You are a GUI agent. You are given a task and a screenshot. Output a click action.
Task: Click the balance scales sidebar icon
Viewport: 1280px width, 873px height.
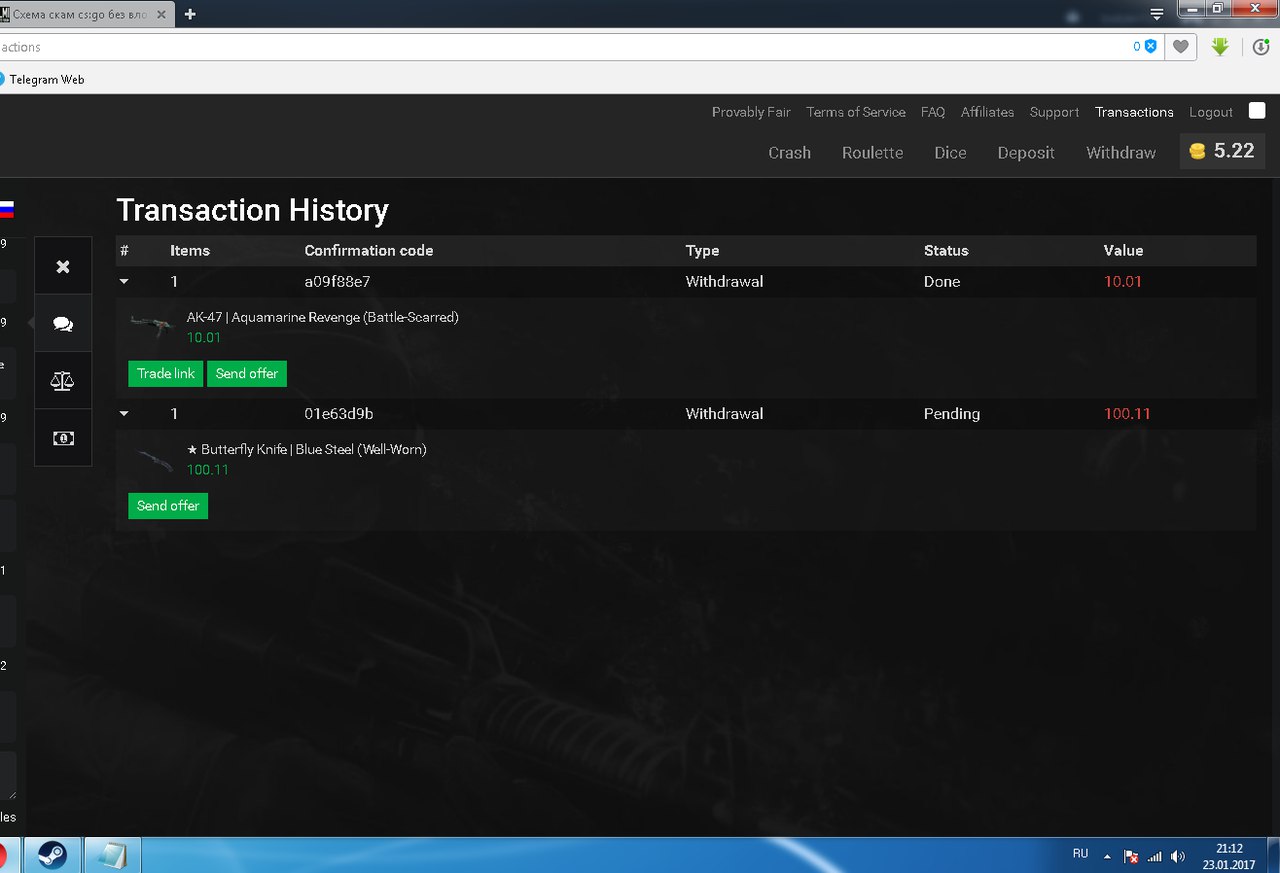(63, 381)
